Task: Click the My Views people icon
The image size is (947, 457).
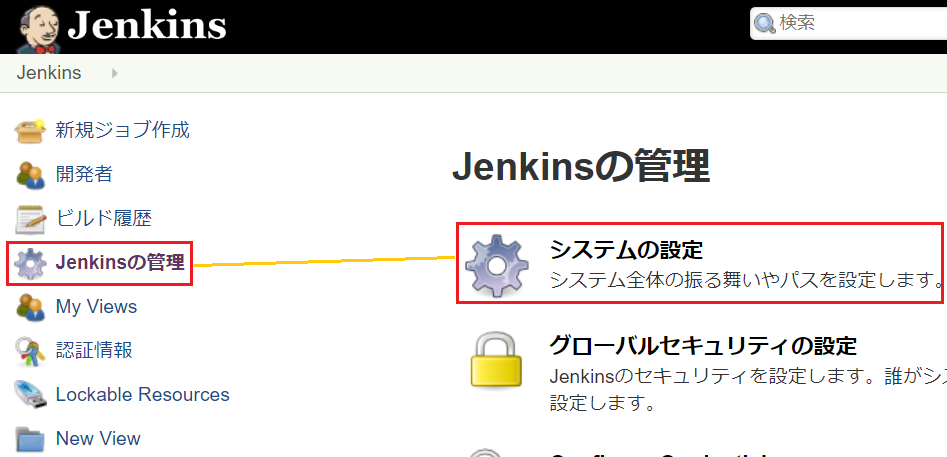Action: click(x=30, y=307)
